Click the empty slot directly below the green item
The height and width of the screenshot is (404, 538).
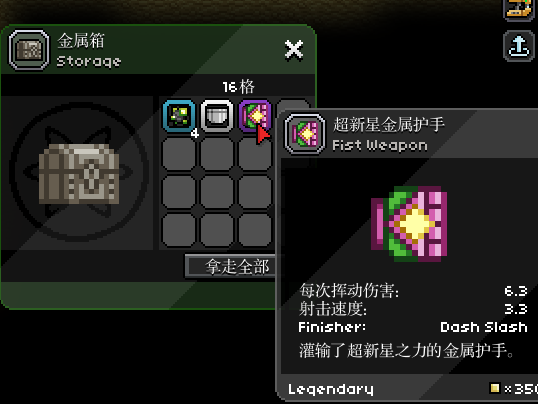tap(179, 154)
